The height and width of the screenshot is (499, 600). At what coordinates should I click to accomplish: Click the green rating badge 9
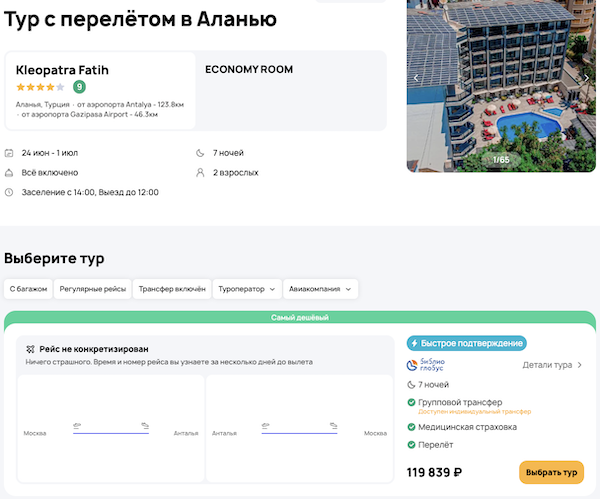pos(79,87)
